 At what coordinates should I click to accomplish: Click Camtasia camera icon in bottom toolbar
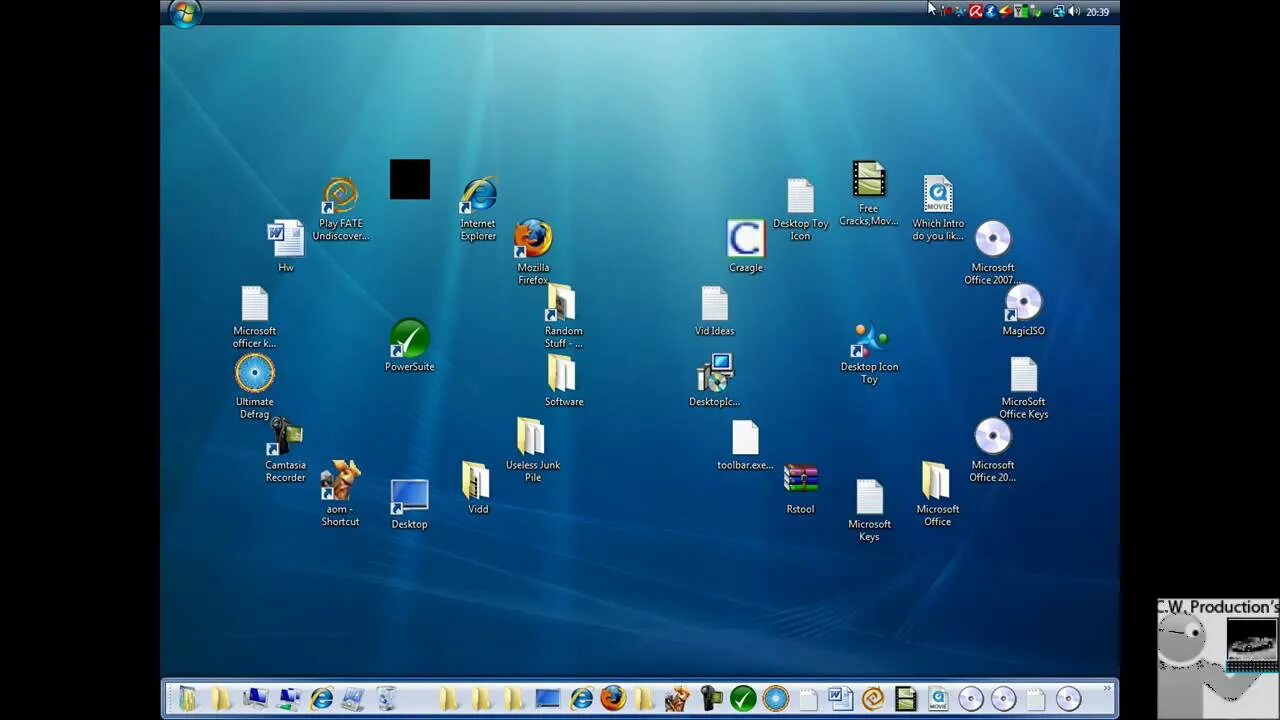click(711, 698)
